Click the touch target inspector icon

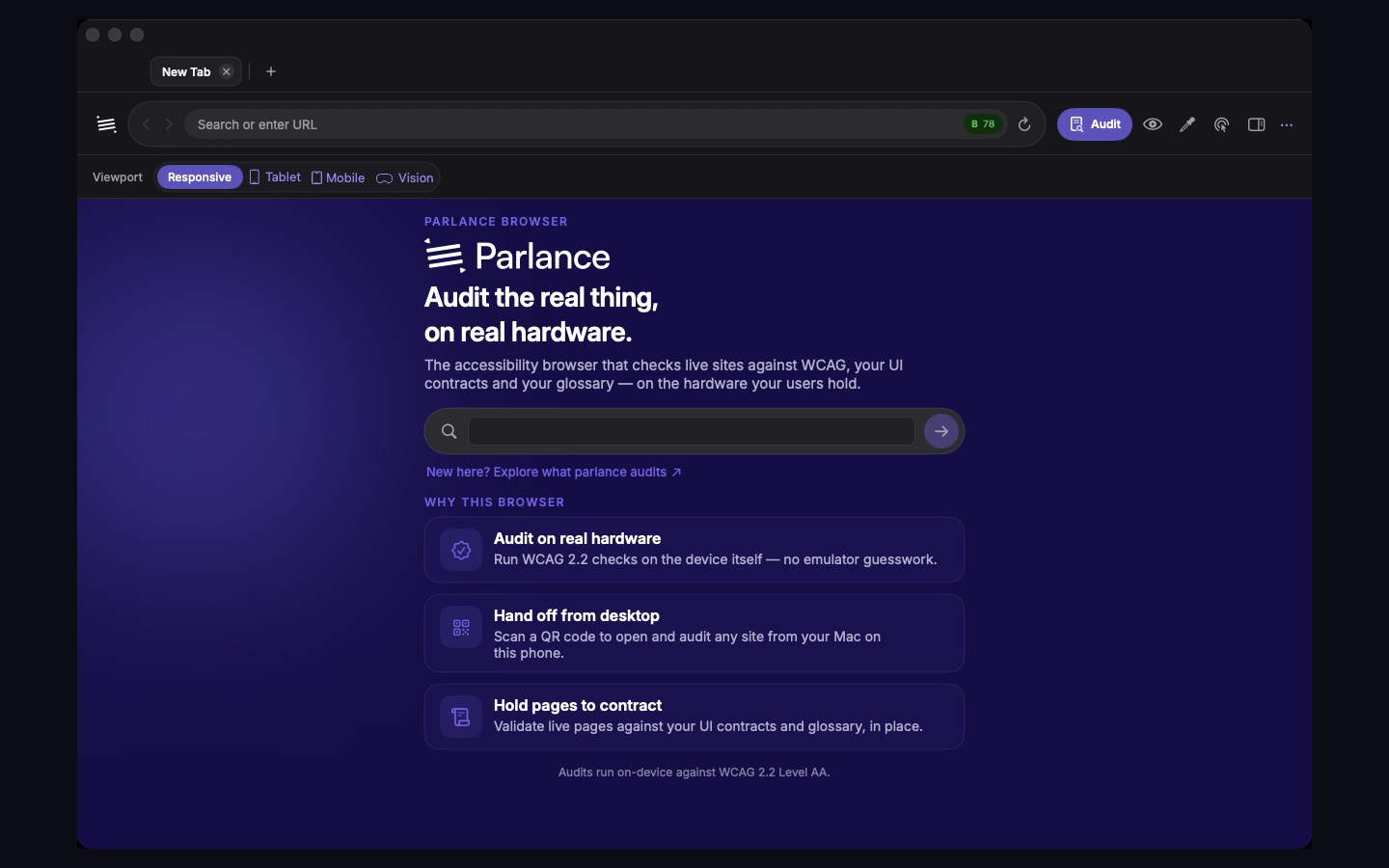(x=1222, y=124)
